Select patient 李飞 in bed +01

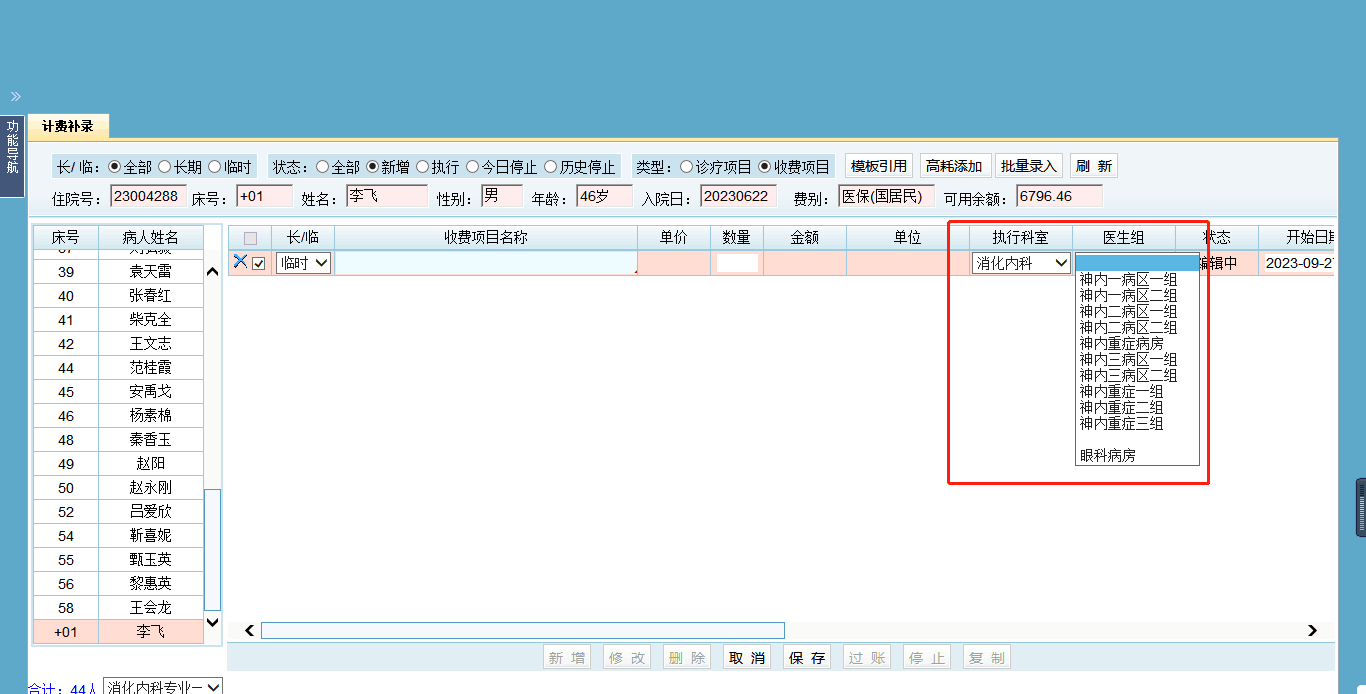[x=118, y=632]
